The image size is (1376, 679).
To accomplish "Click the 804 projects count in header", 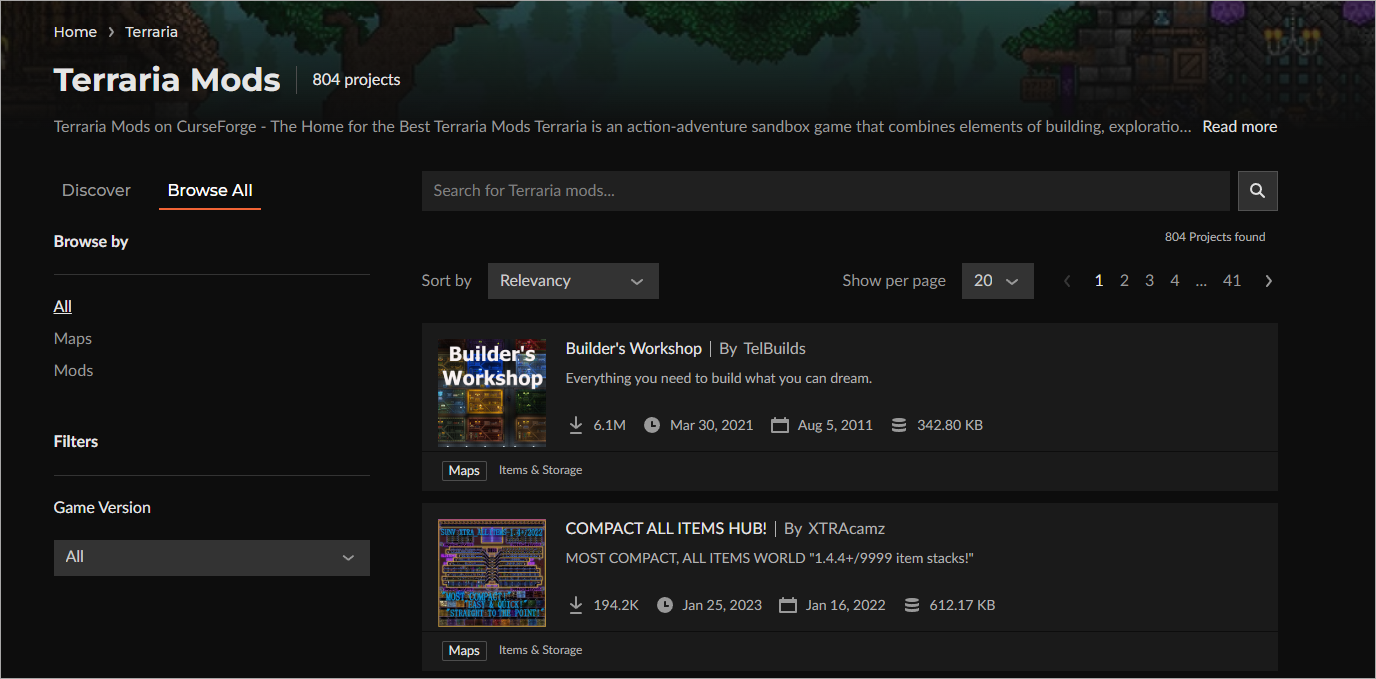I will pyautogui.click(x=356, y=80).
